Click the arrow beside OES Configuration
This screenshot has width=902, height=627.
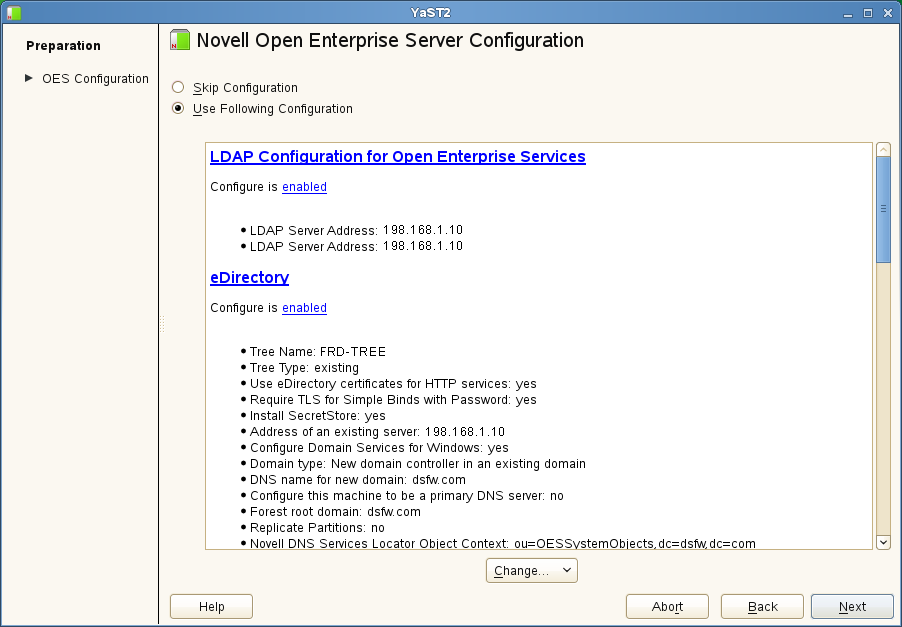(29, 78)
